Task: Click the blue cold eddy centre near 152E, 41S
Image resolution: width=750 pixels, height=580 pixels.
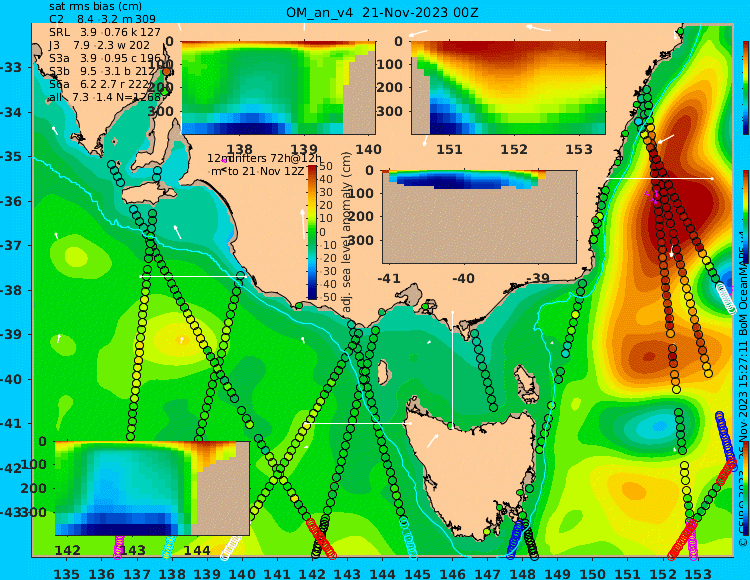Action: click(660, 425)
